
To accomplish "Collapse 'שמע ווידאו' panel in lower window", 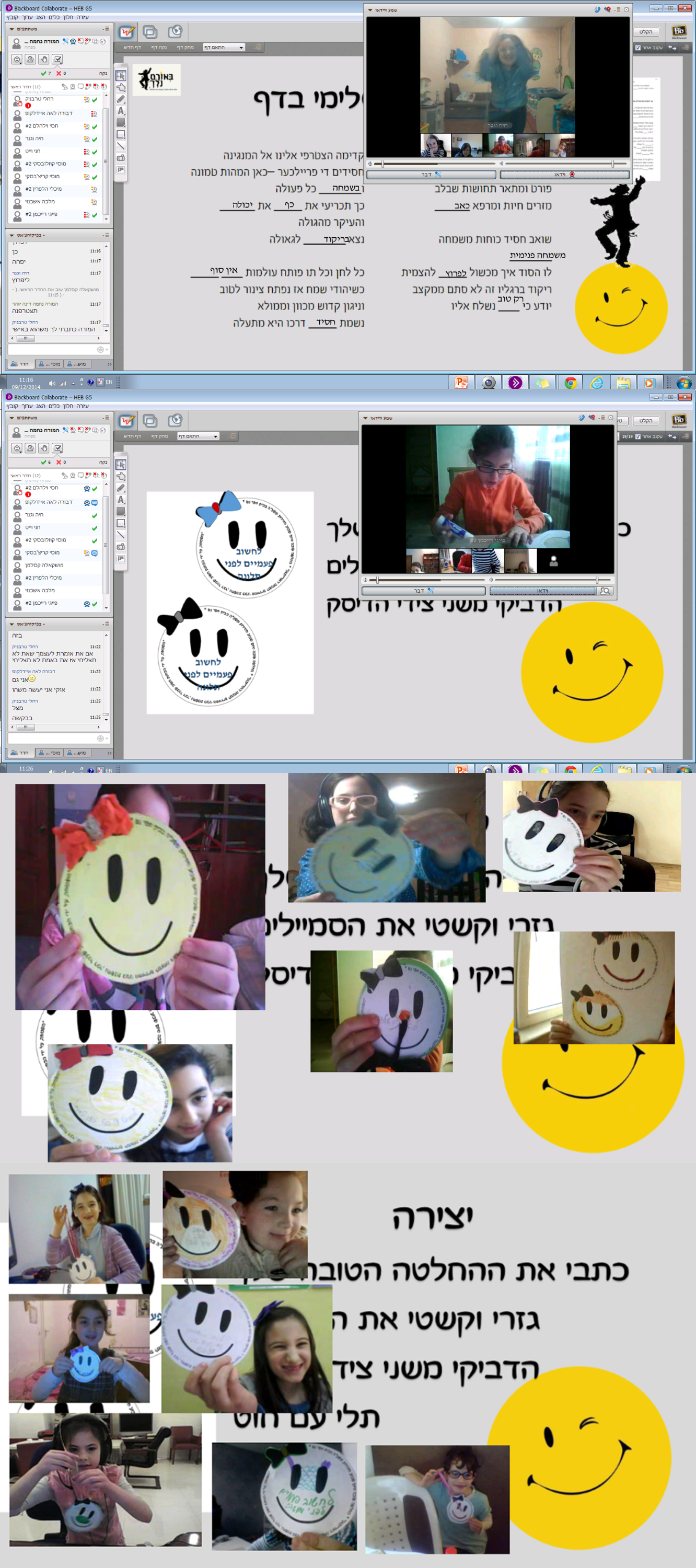I will click(365, 418).
